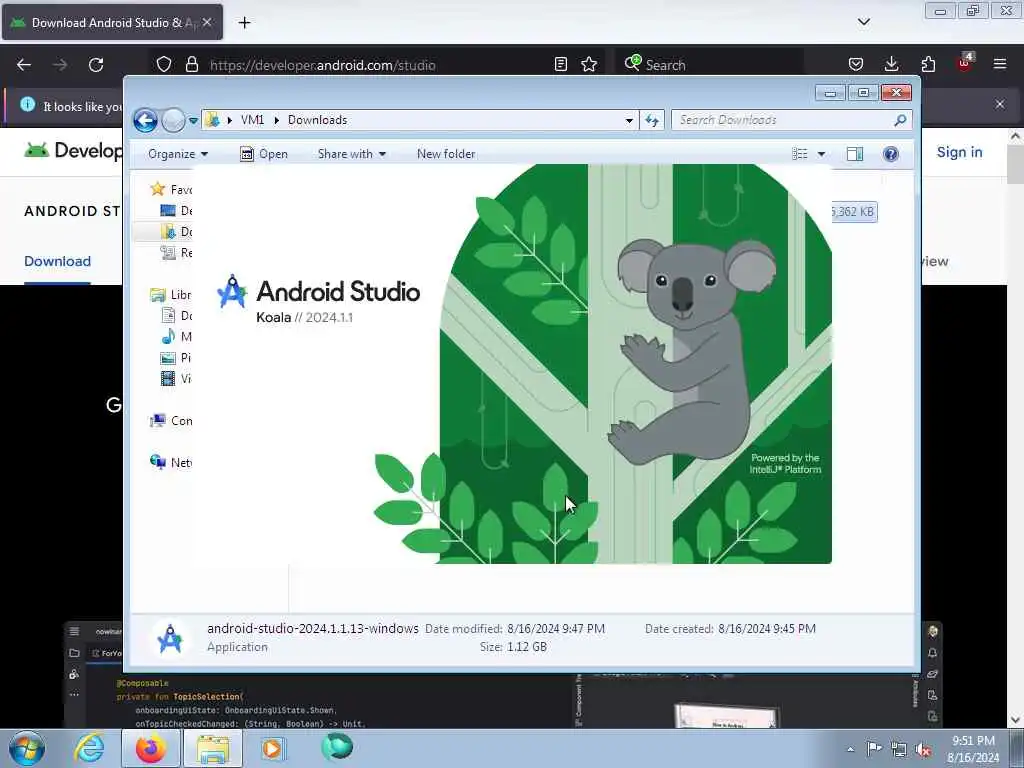Click the Firefox Search box

click(x=709, y=65)
